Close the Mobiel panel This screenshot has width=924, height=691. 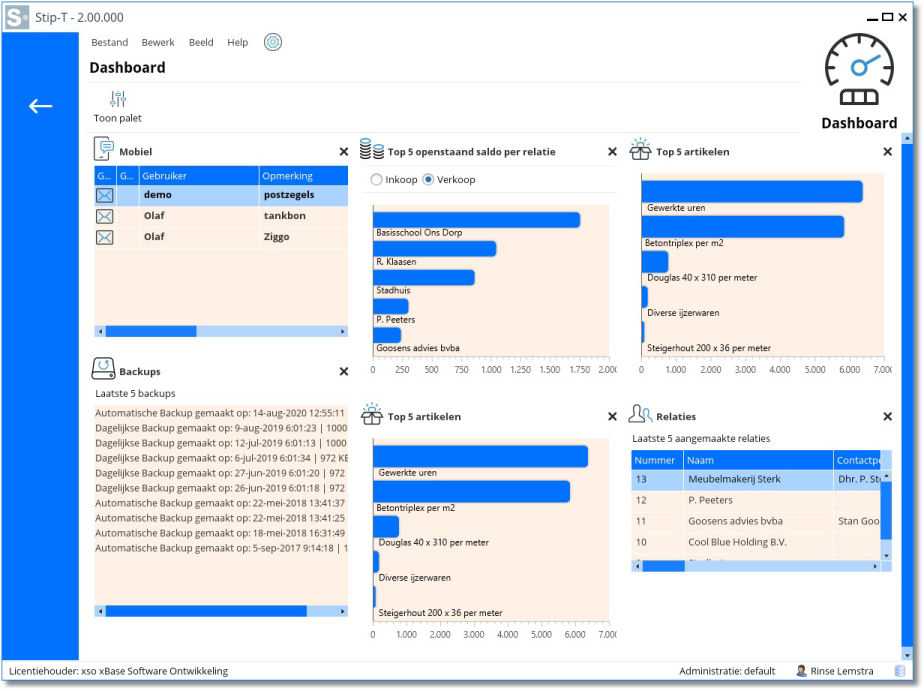tap(344, 152)
